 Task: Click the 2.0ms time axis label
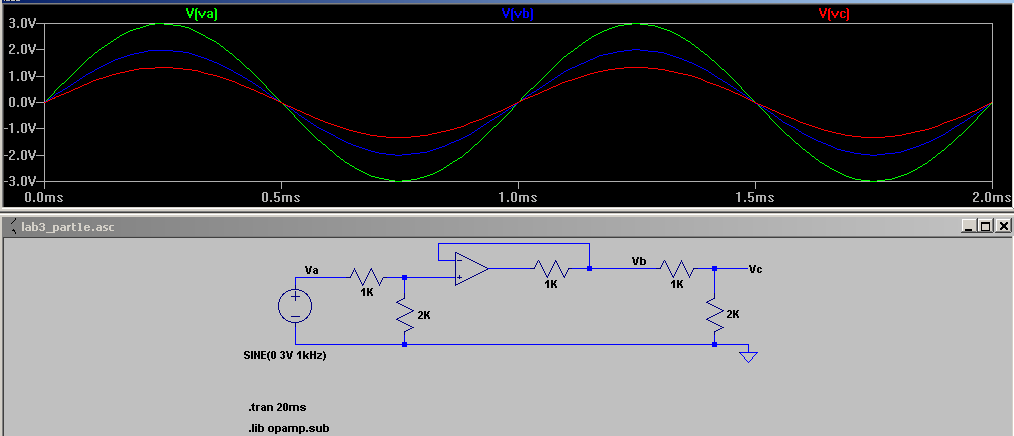992,197
